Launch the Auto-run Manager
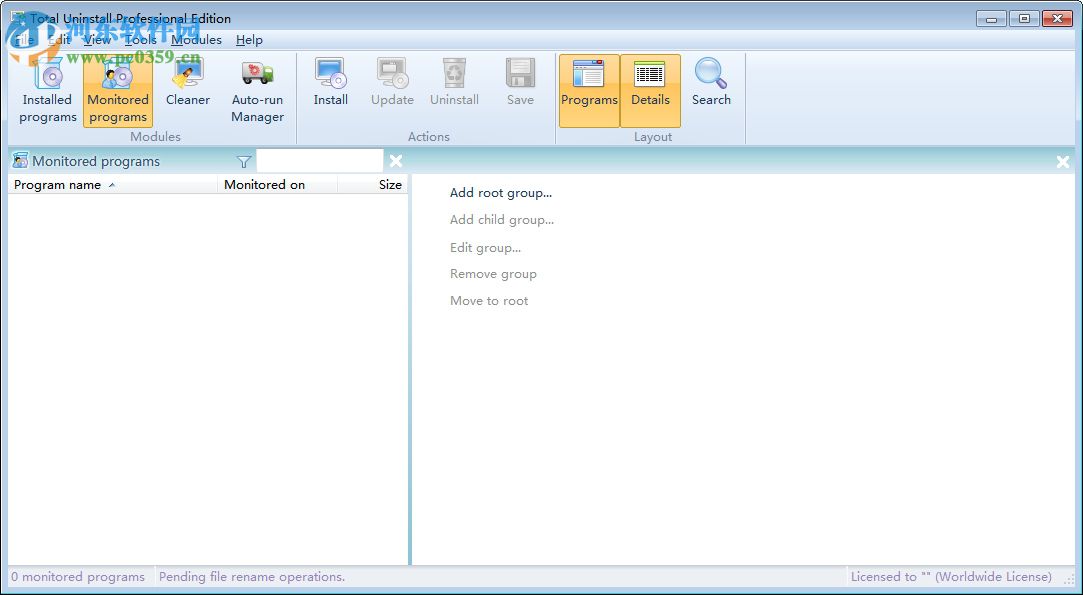This screenshot has height=595, width=1083. coord(258,90)
